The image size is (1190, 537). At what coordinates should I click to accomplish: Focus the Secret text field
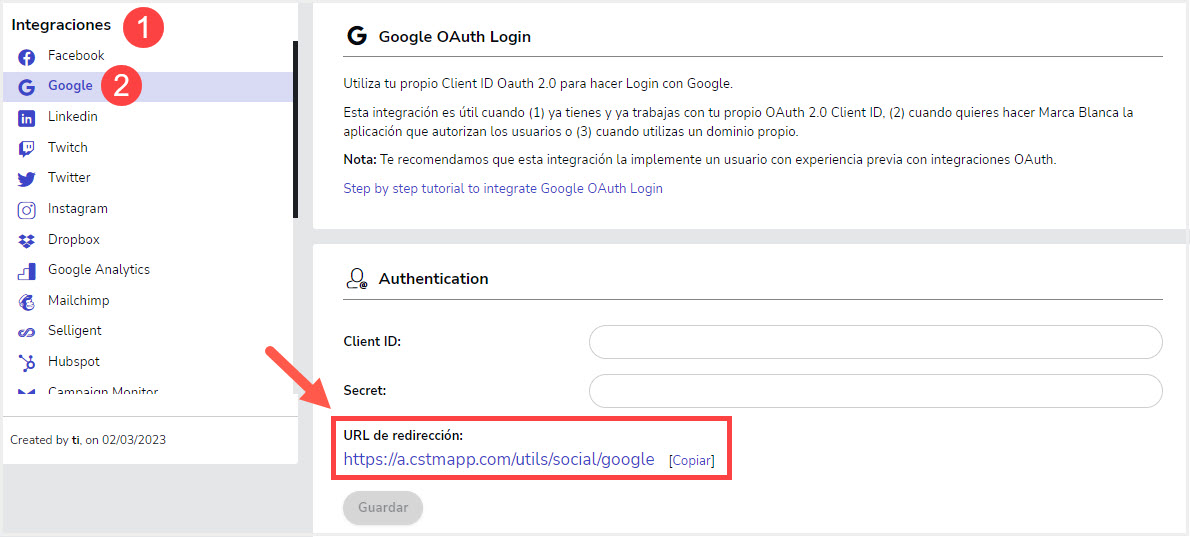pyautogui.click(x=876, y=391)
